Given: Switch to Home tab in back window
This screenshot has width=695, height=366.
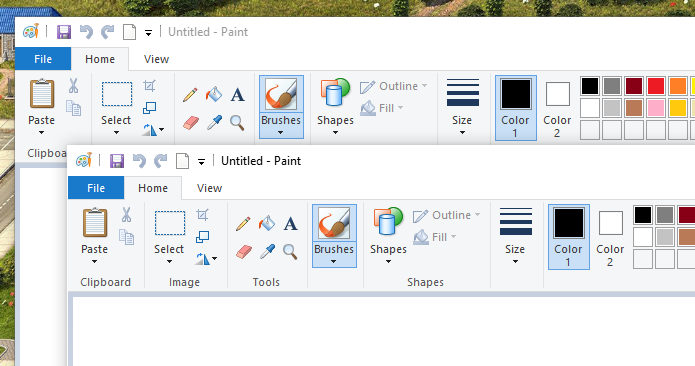Looking at the screenshot, I should tap(100, 59).
